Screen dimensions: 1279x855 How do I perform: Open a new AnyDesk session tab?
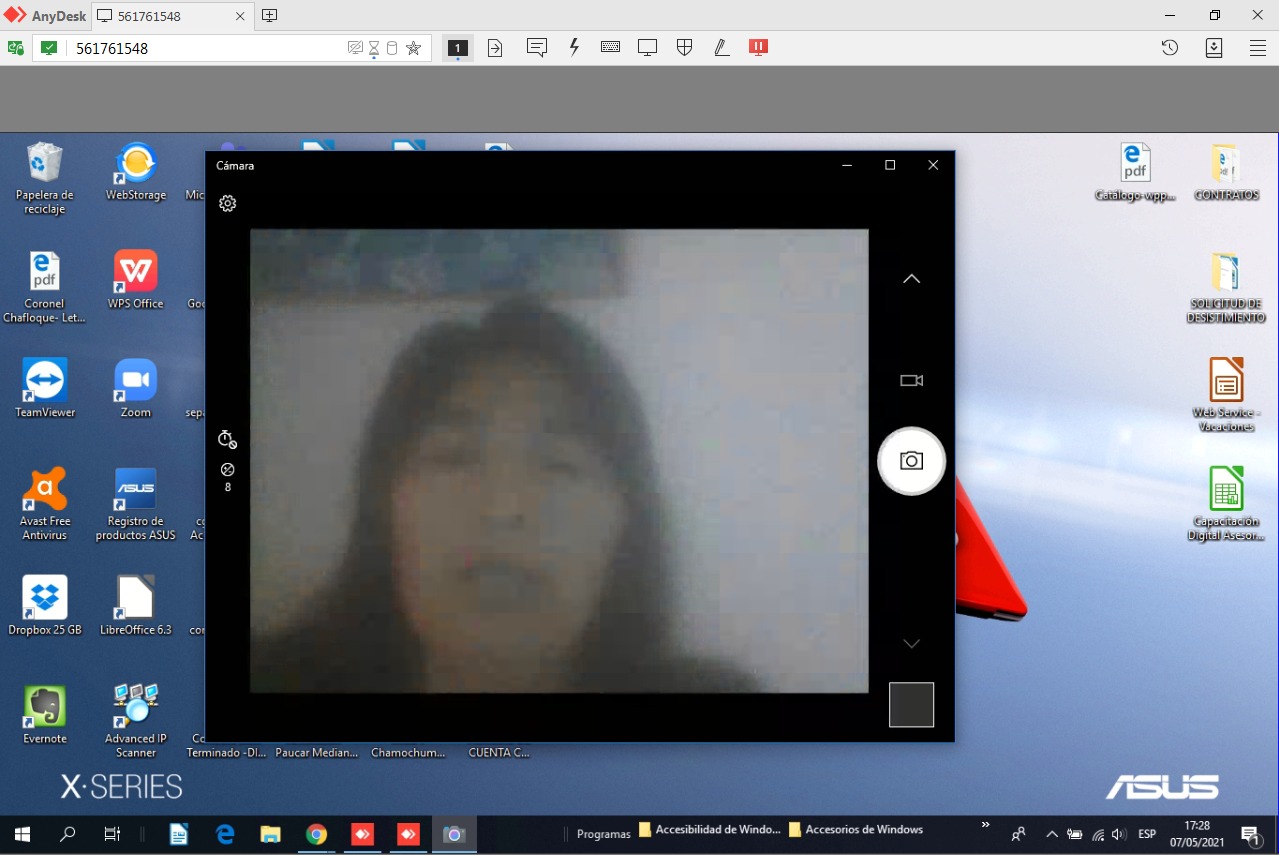point(269,16)
